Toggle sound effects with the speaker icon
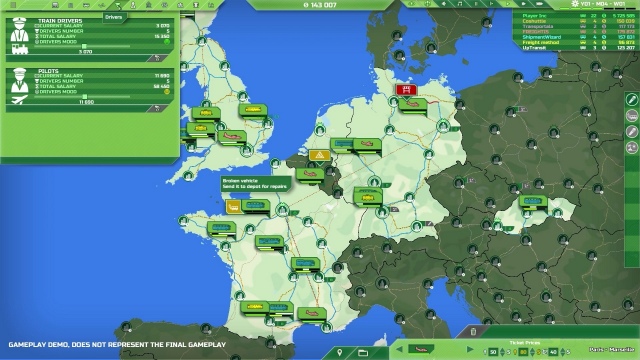This screenshot has height=360, width=640. point(444,4)
